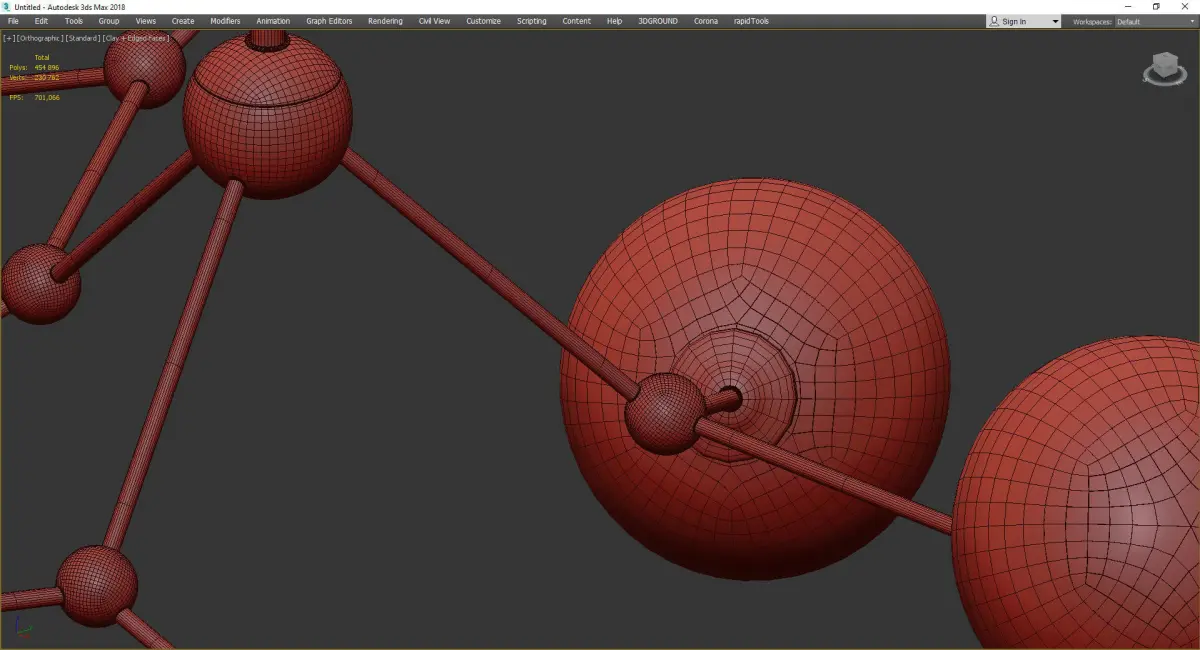Open the Workspaces Default dropdown

point(1155,21)
